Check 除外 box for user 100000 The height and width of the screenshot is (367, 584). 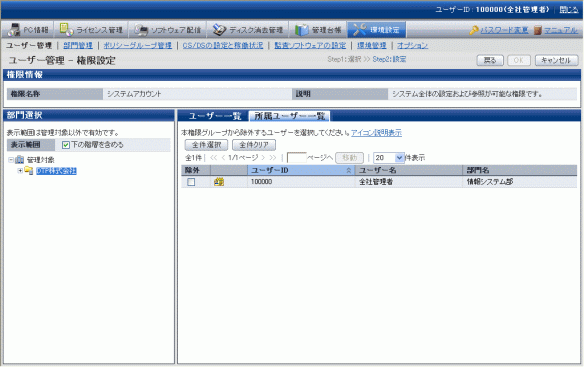191,182
